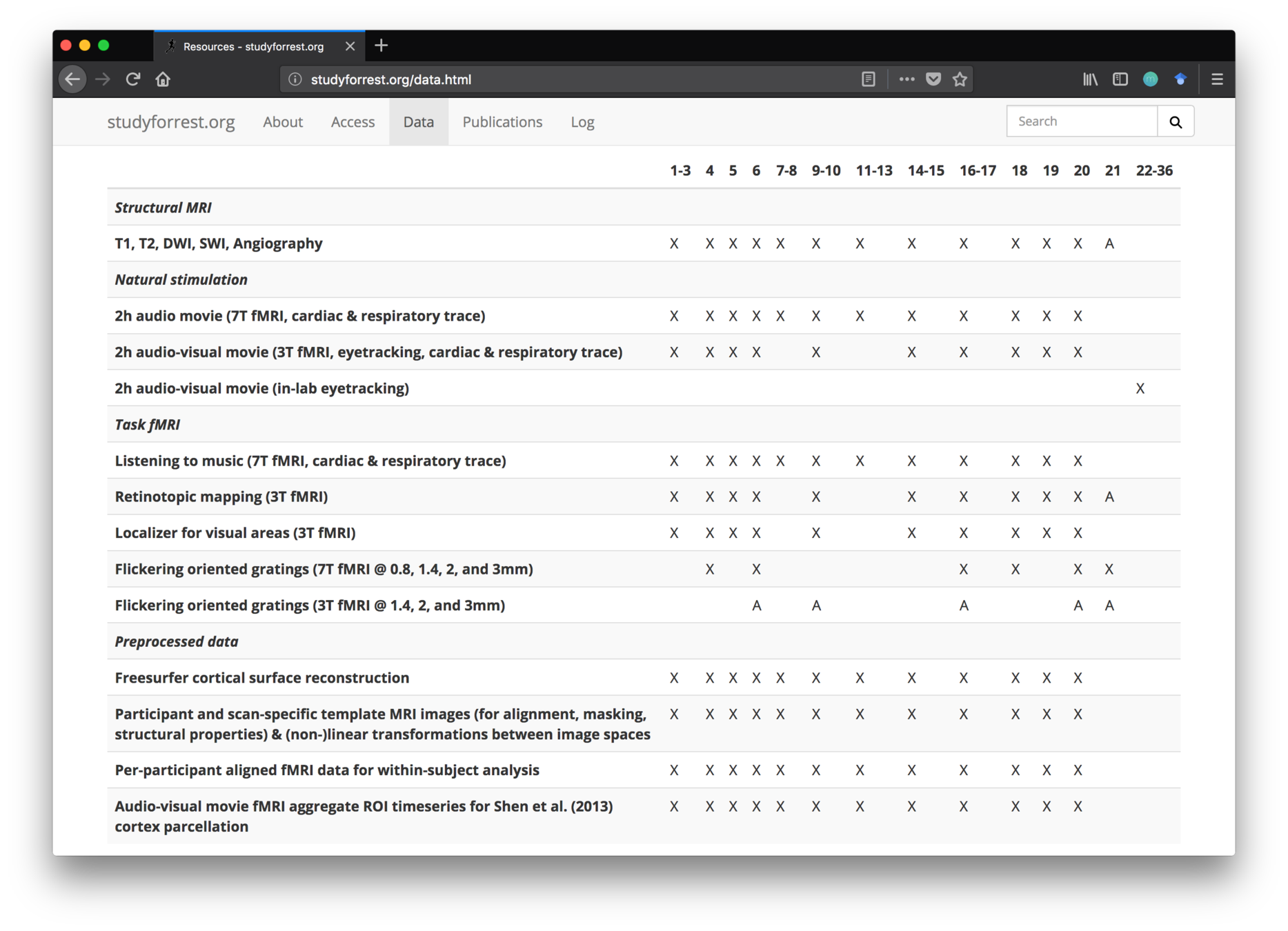Reload the studyforrest page

133,79
